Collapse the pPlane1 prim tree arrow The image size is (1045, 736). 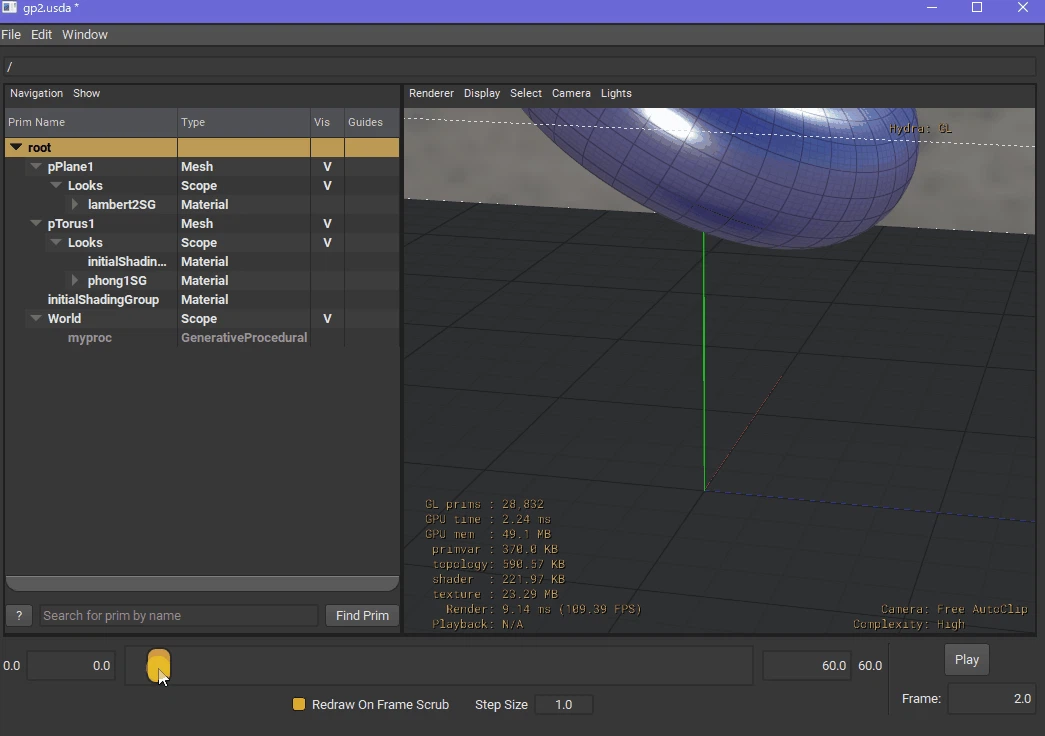pyautogui.click(x=36, y=166)
